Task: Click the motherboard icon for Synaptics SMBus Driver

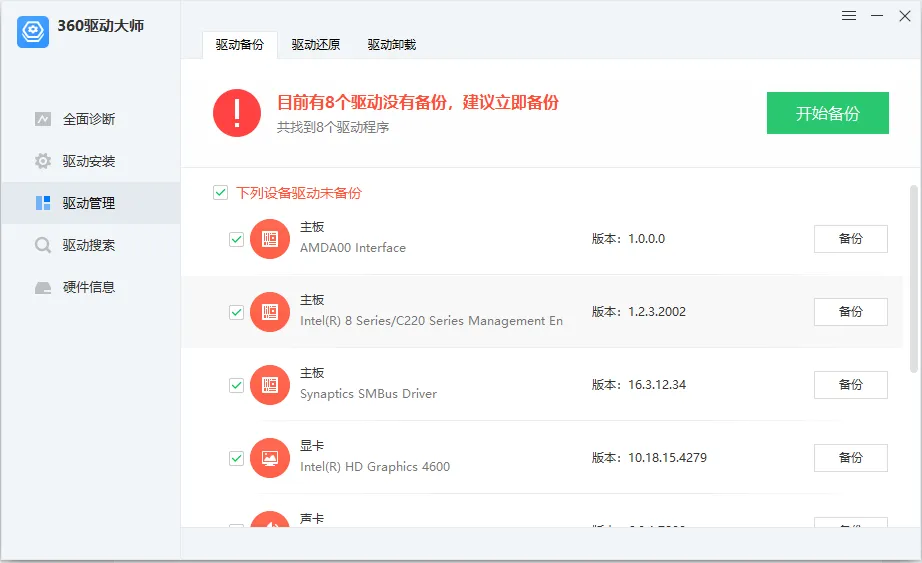Action: coord(270,385)
